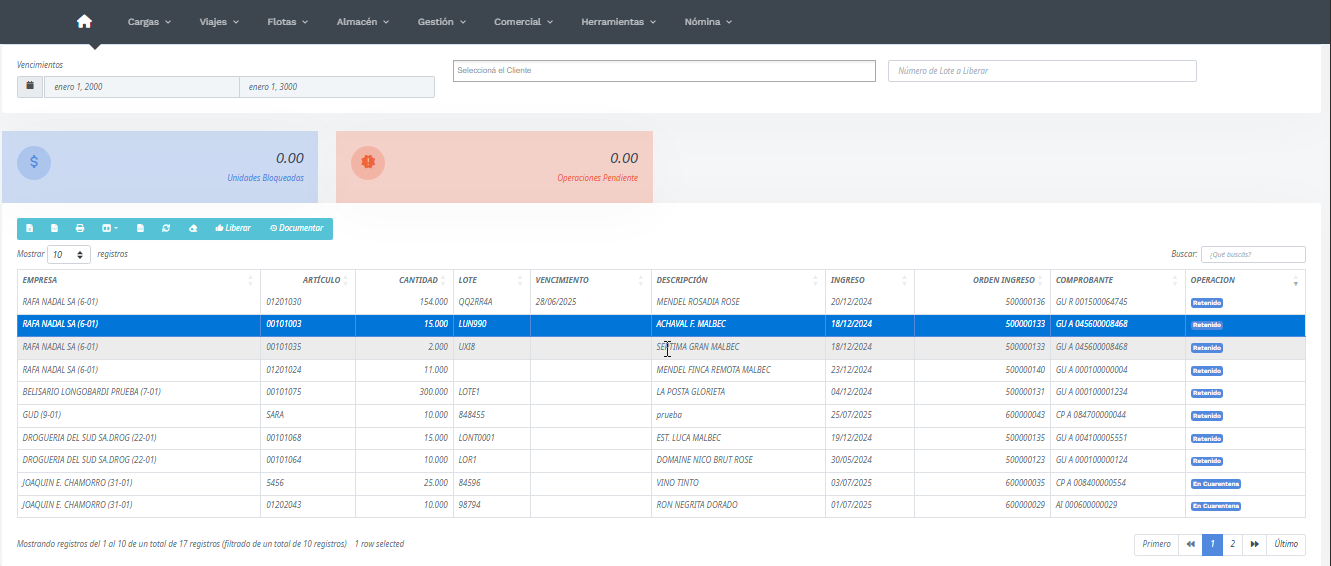Screen dimensions: 1331x566
Task: Expand the Nómina menu
Action: click(x=708, y=21)
